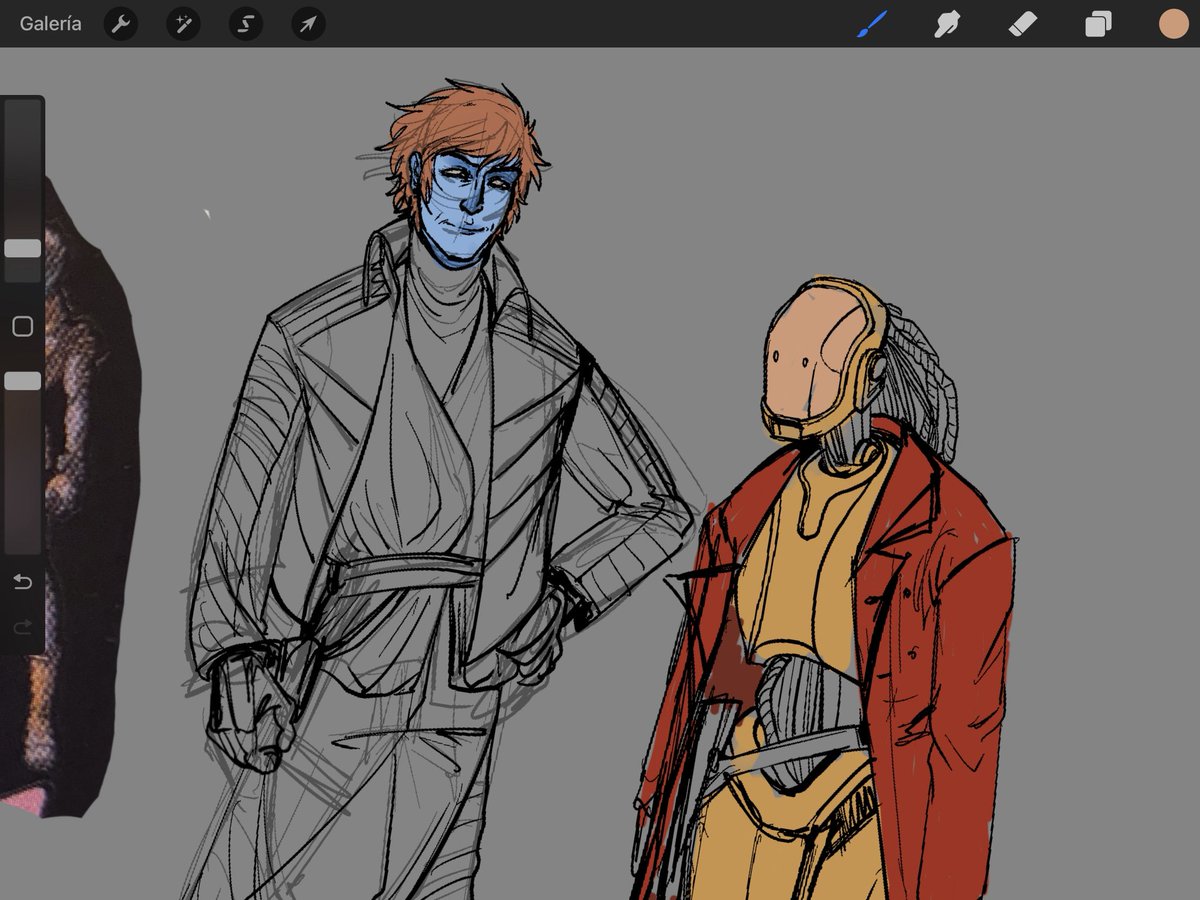Screen dimensions: 1200x900
Task: Open the Layers panel
Action: [x=1097, y=24]
